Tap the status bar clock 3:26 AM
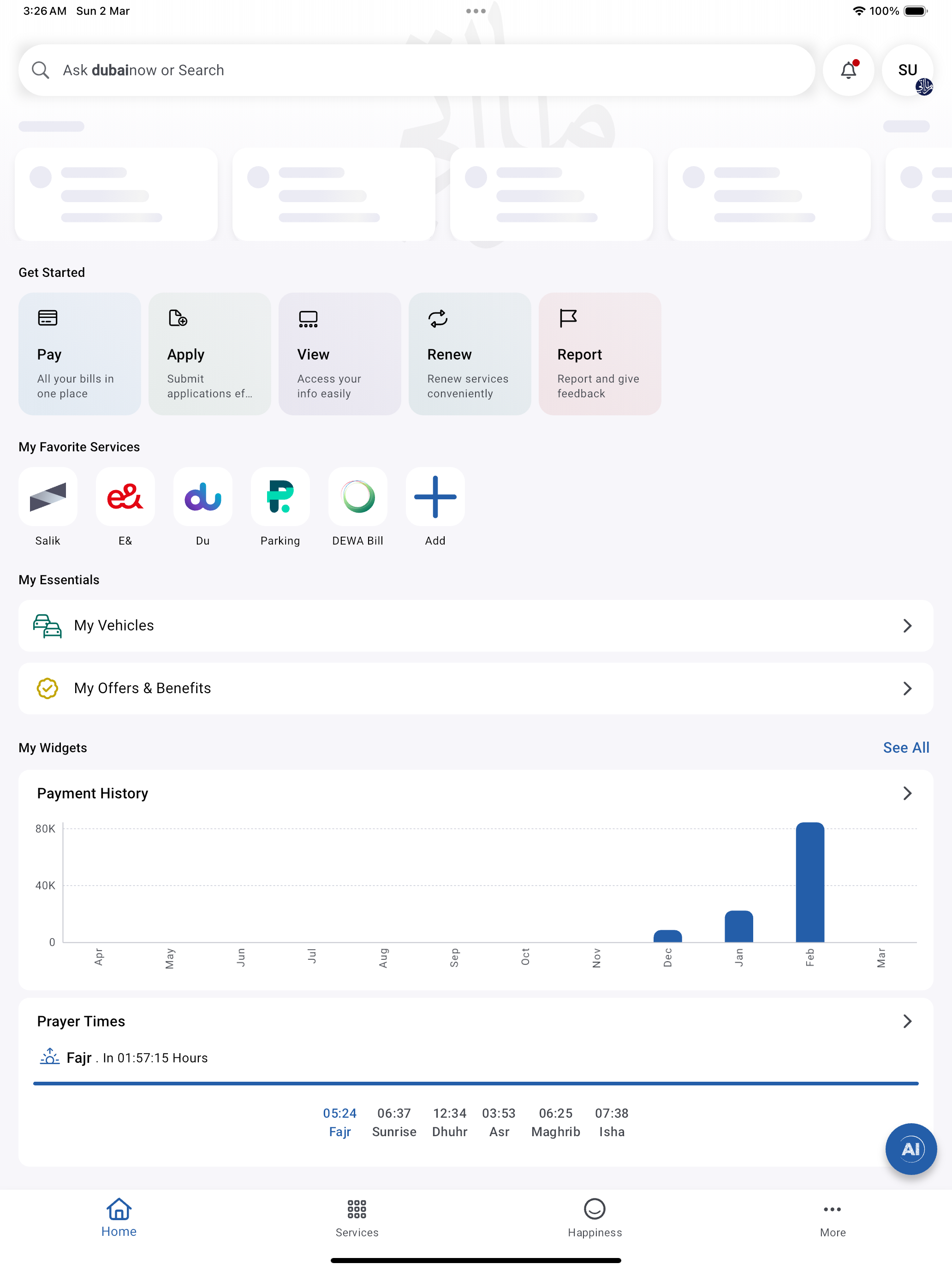This screenshot has width=952, height=1270. pos(45,11)
